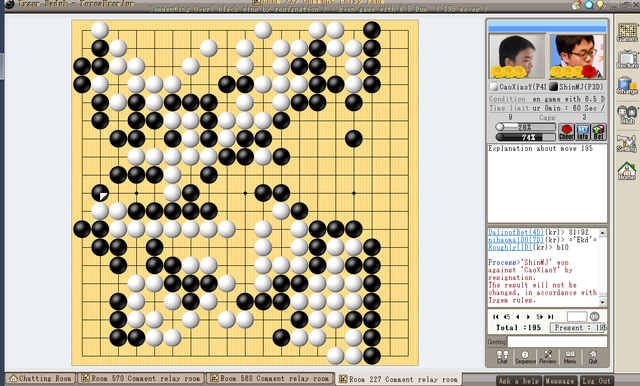640x386 pixels.
Task: Click the Message button
Action: click(x=560, y=381)
